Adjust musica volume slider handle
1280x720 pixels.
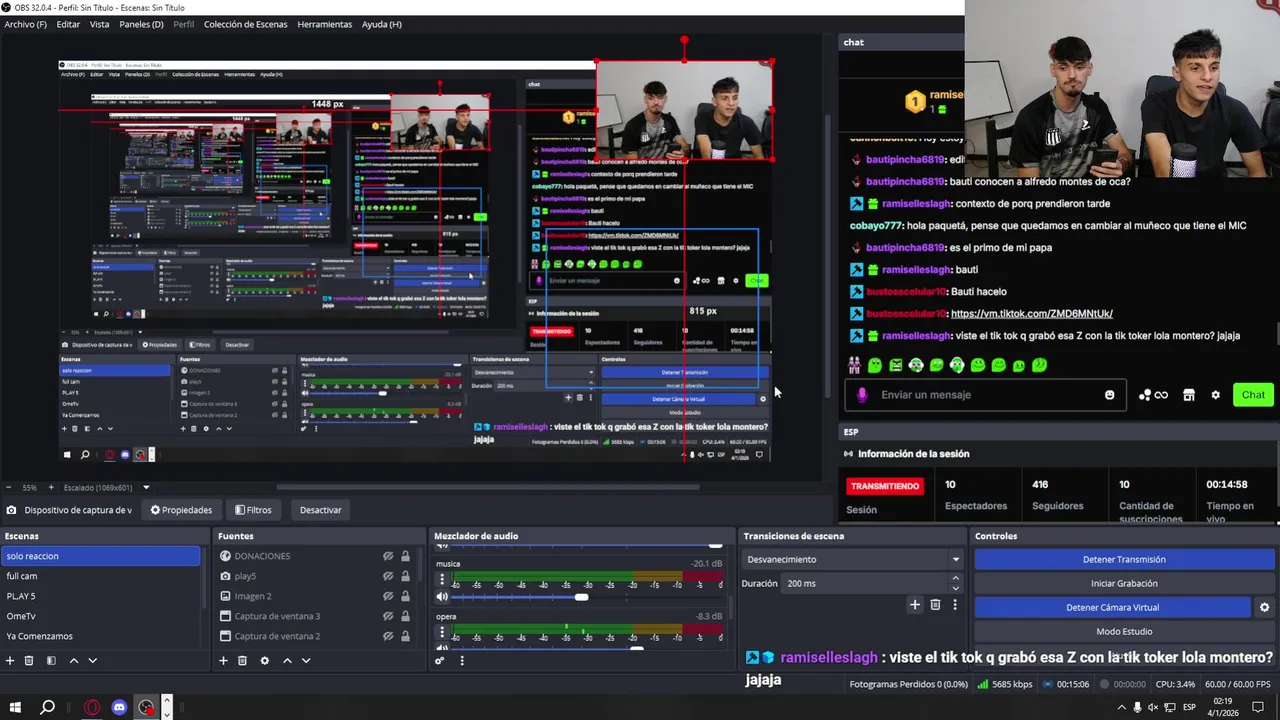[x=581, y=597]
